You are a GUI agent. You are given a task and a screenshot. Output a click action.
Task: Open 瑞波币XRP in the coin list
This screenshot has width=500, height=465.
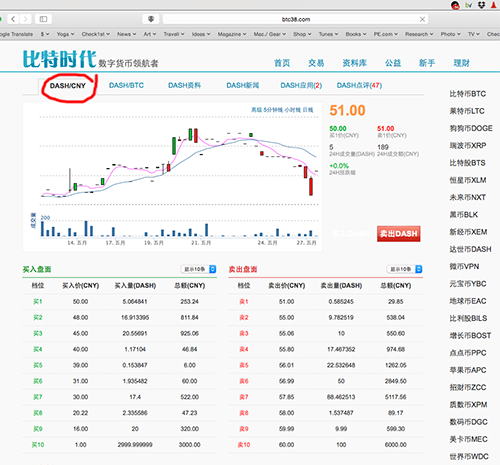click(x=468, y=146)
